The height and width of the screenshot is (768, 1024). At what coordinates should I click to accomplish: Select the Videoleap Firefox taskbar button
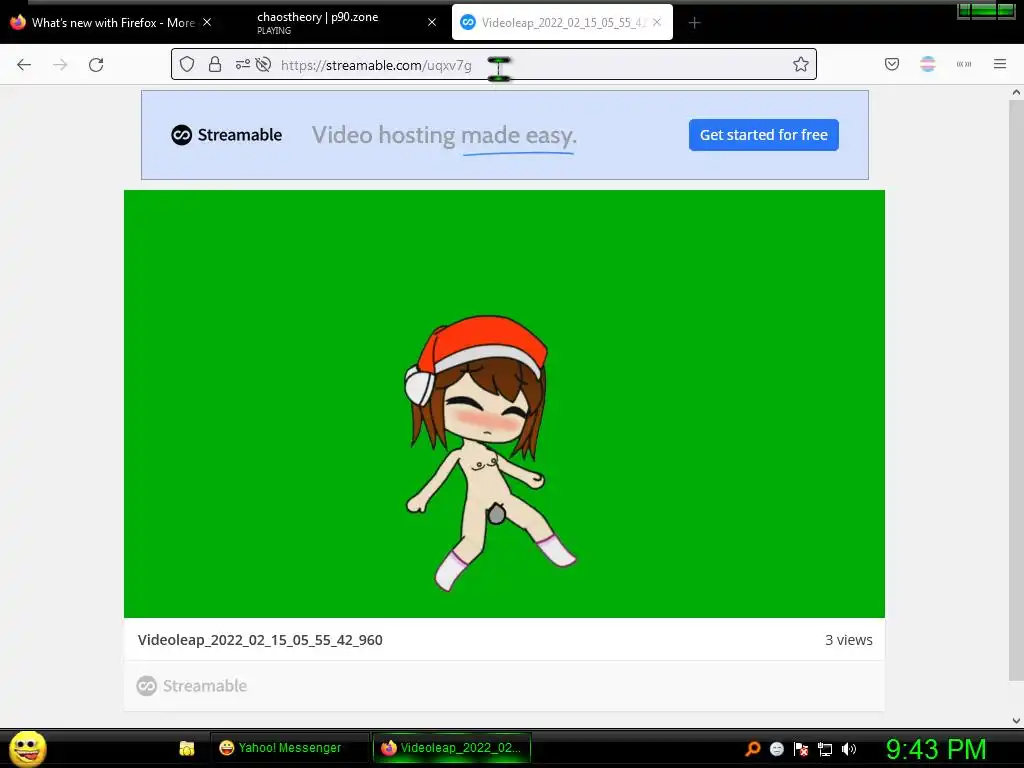451,748
